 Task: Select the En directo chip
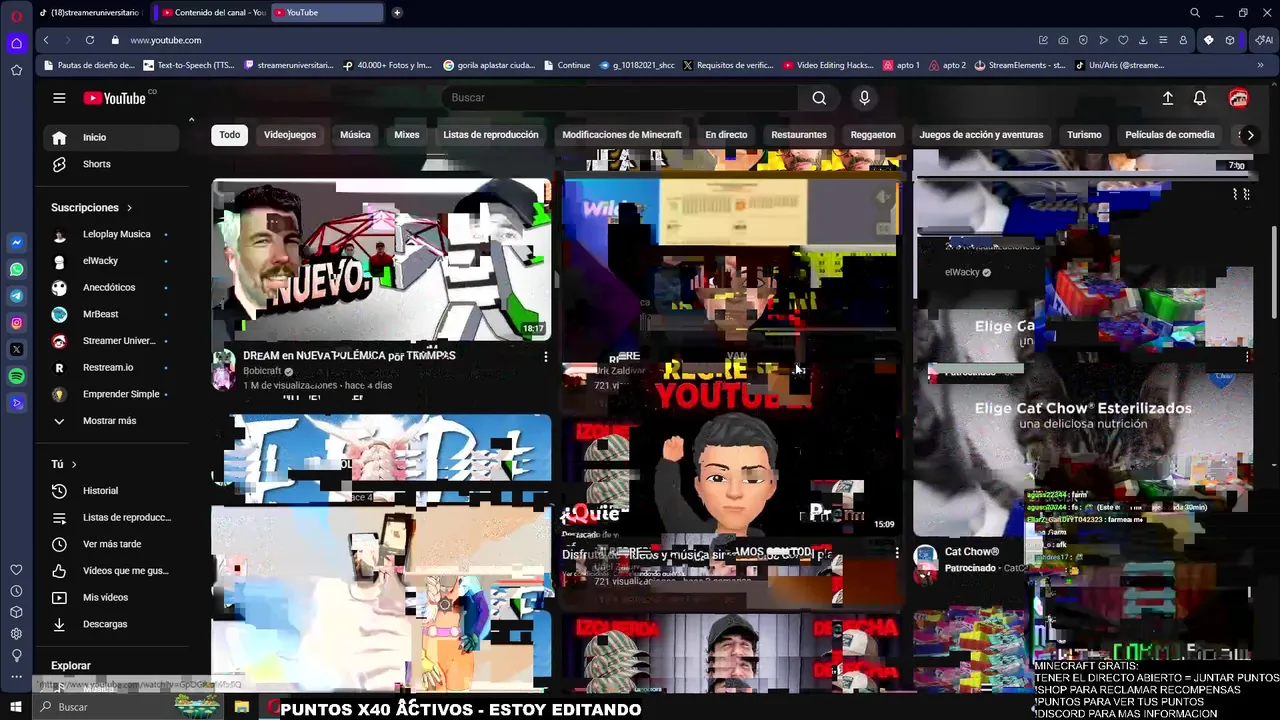(726, 135)
